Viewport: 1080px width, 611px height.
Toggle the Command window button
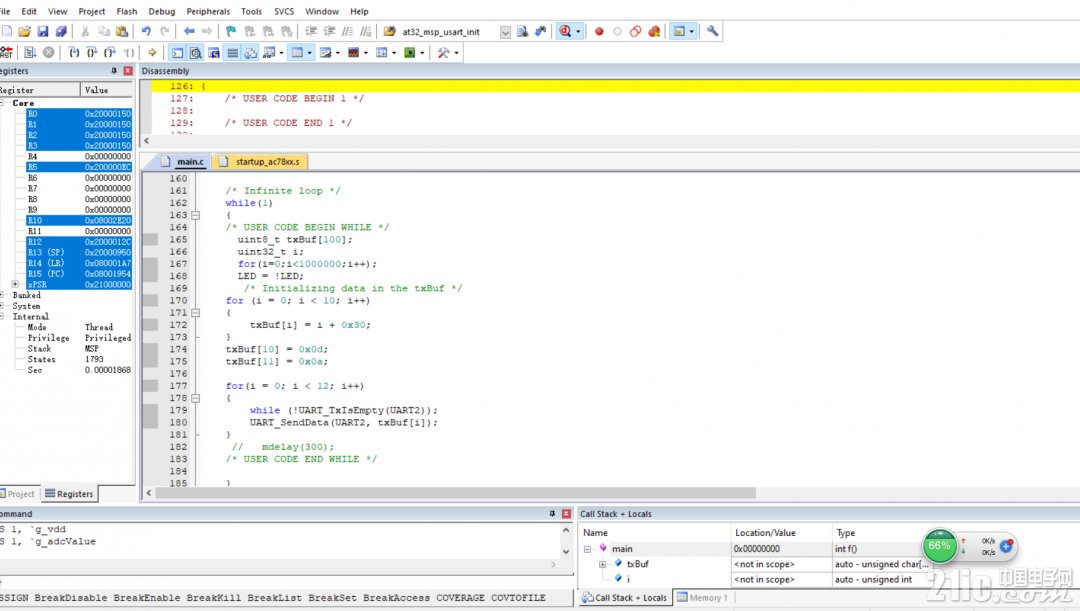click(177, 52)
